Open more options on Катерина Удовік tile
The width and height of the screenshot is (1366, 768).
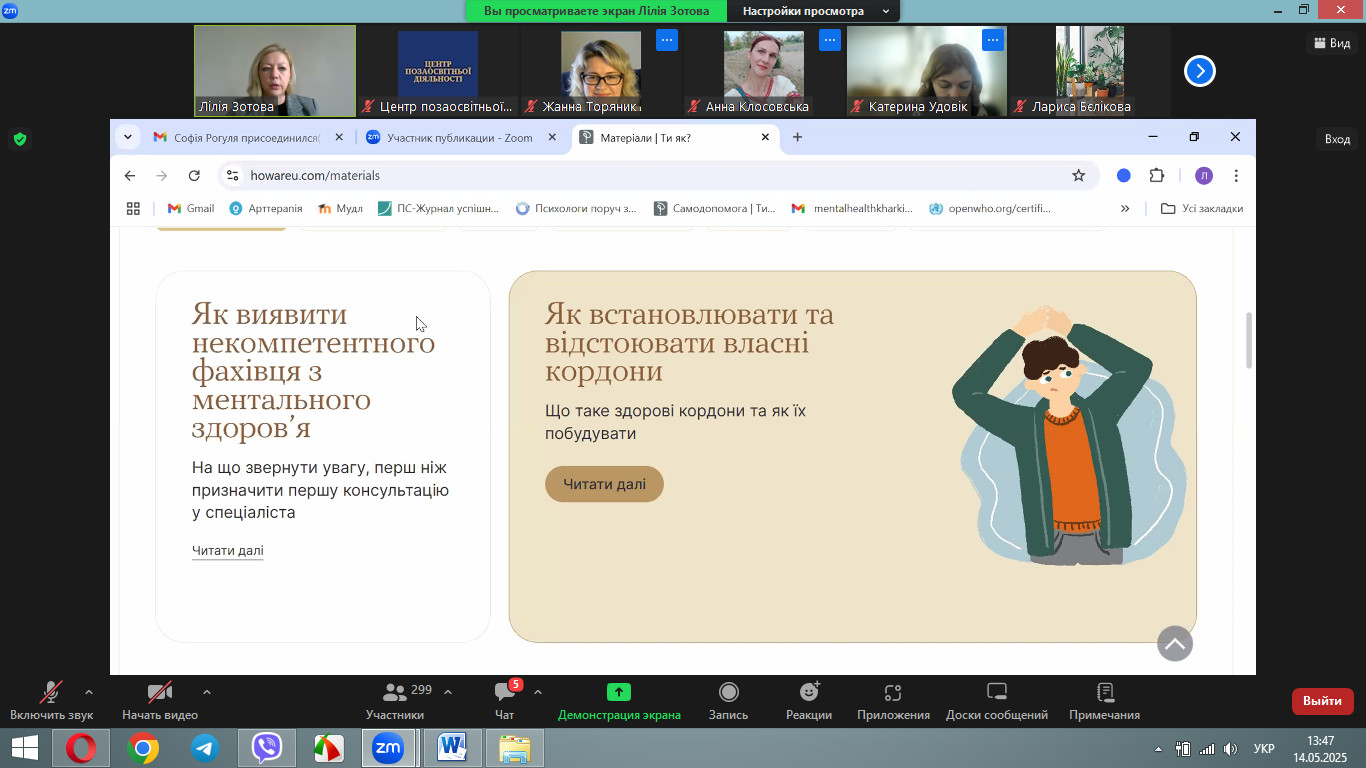coord(992,40)
